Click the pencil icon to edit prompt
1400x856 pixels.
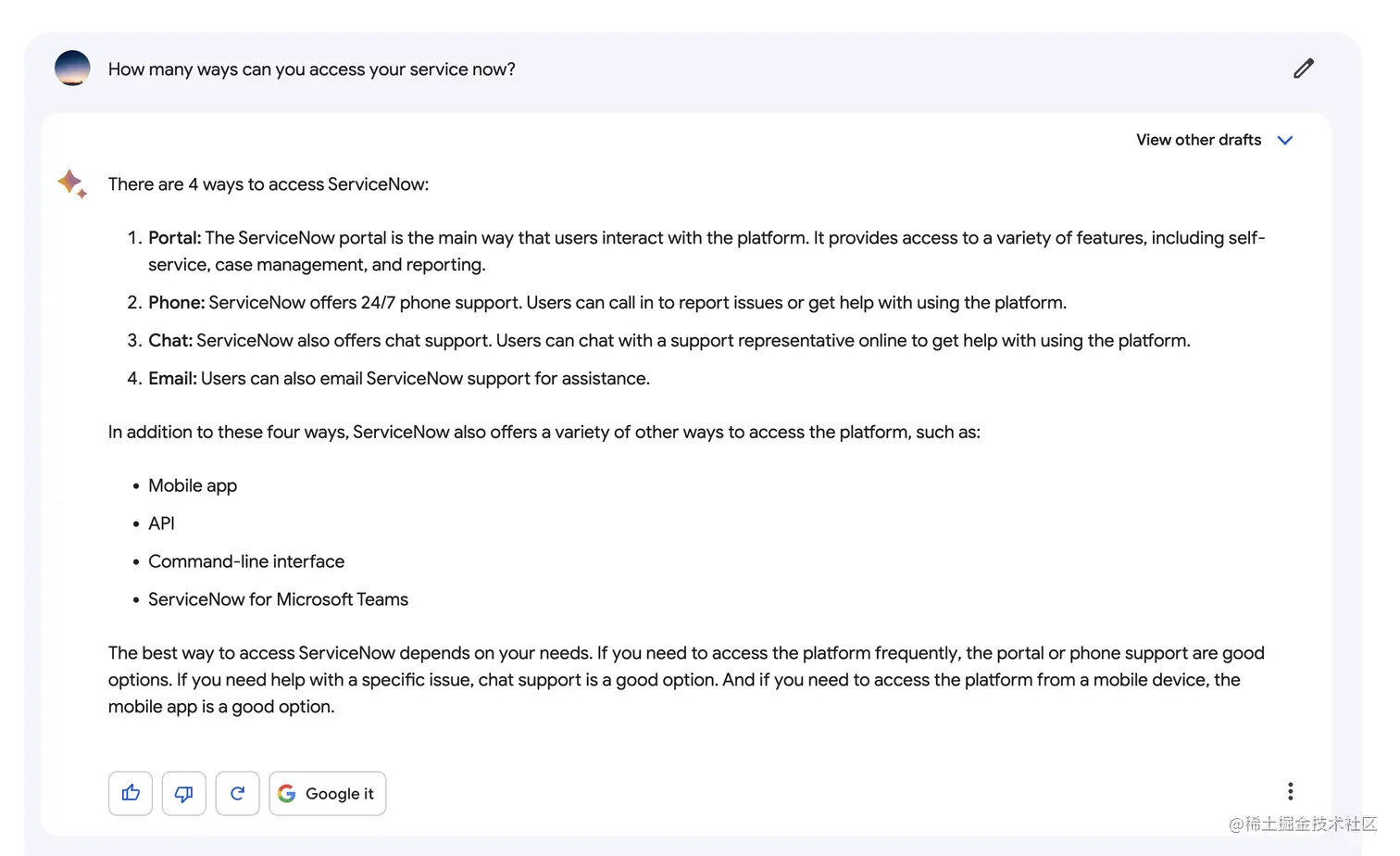click(1304, 69)
